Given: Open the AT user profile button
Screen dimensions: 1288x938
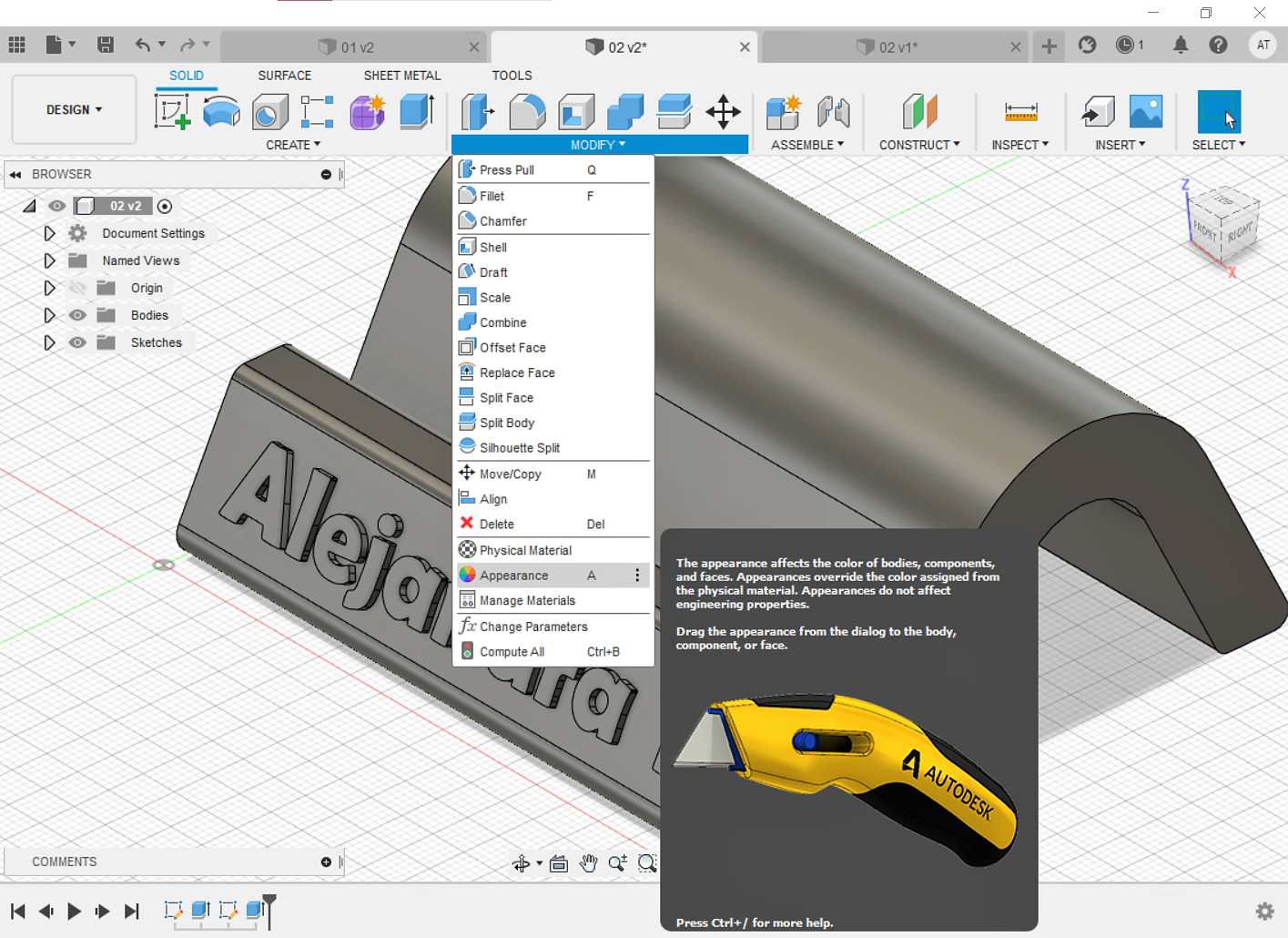Looking at the screenshot, I should 1263,45.
